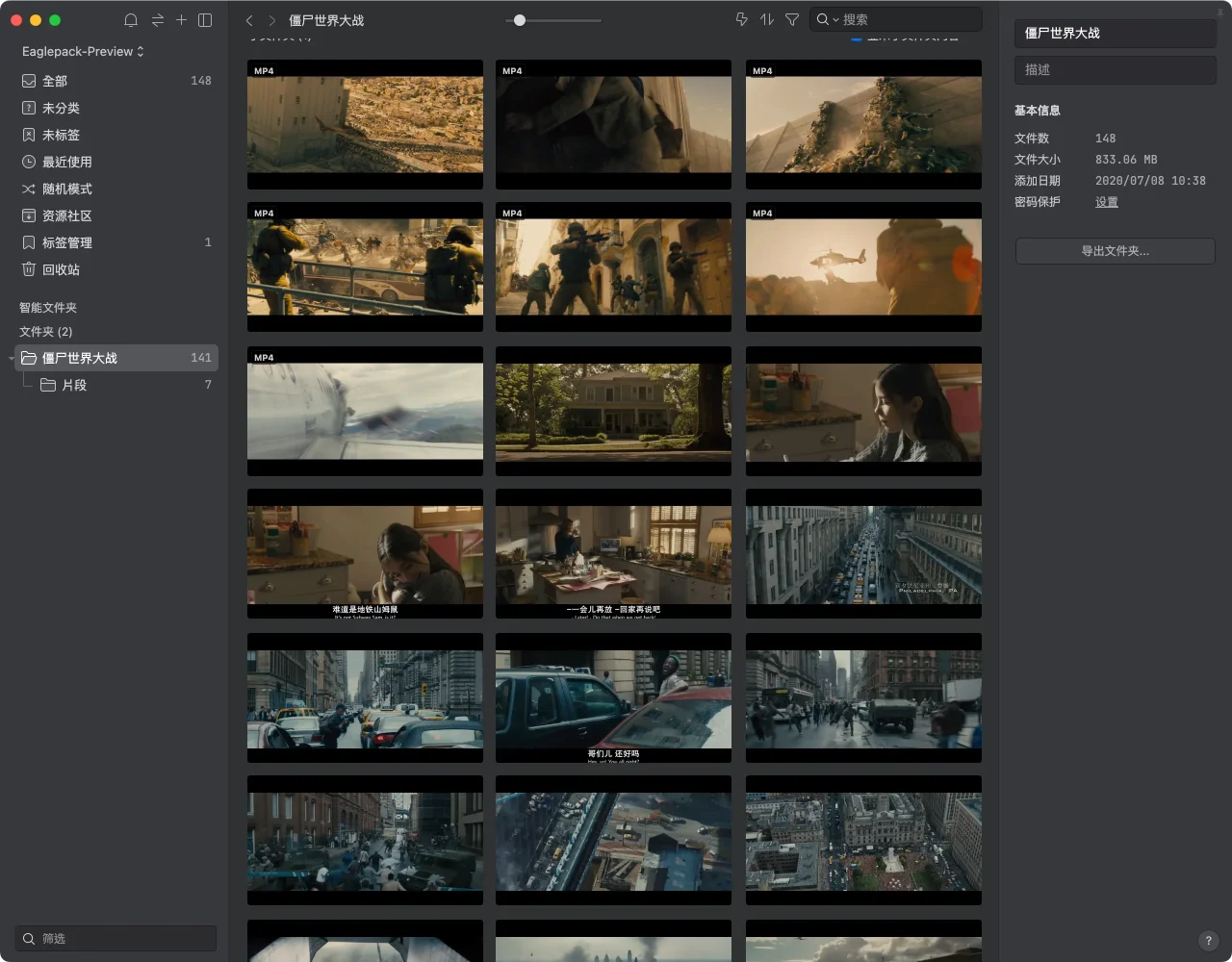Click the plus icon to add a new item
Image resolution: width=1232 pixels, height=962 pixels.
click(x=181, y=20)
